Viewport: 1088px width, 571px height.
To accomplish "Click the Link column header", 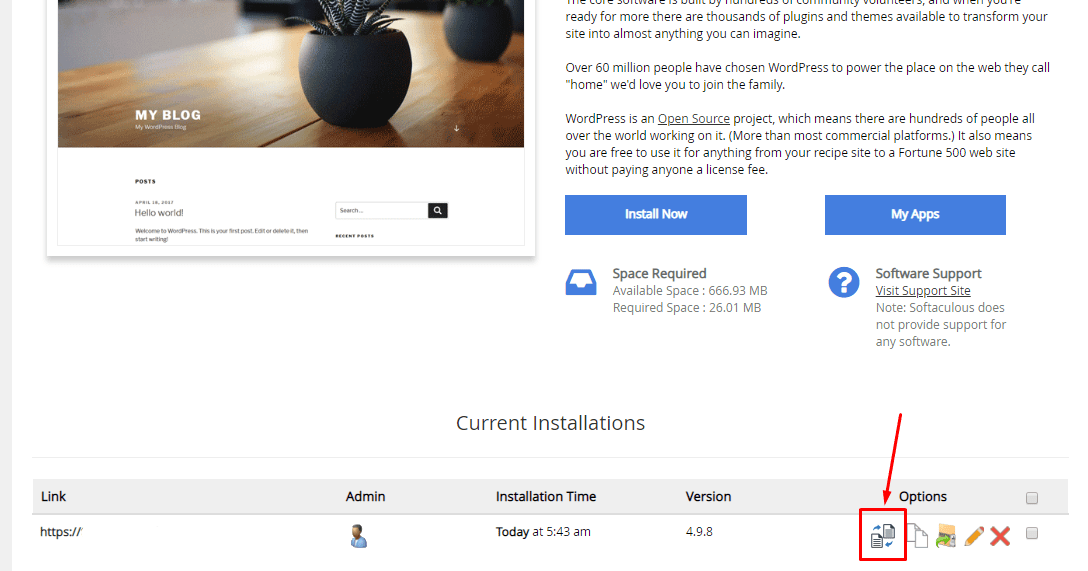I will pyautogui.click(x=53, y=496).
